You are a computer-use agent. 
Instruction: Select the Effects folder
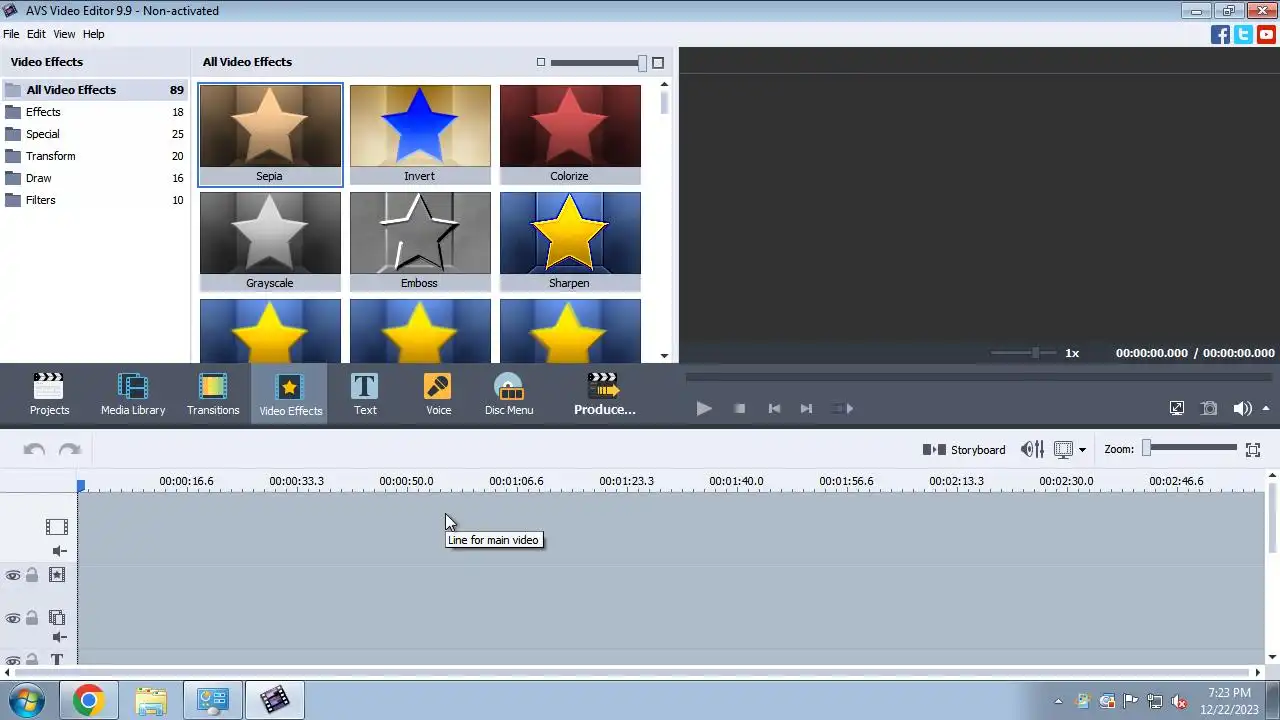[95, 112]
